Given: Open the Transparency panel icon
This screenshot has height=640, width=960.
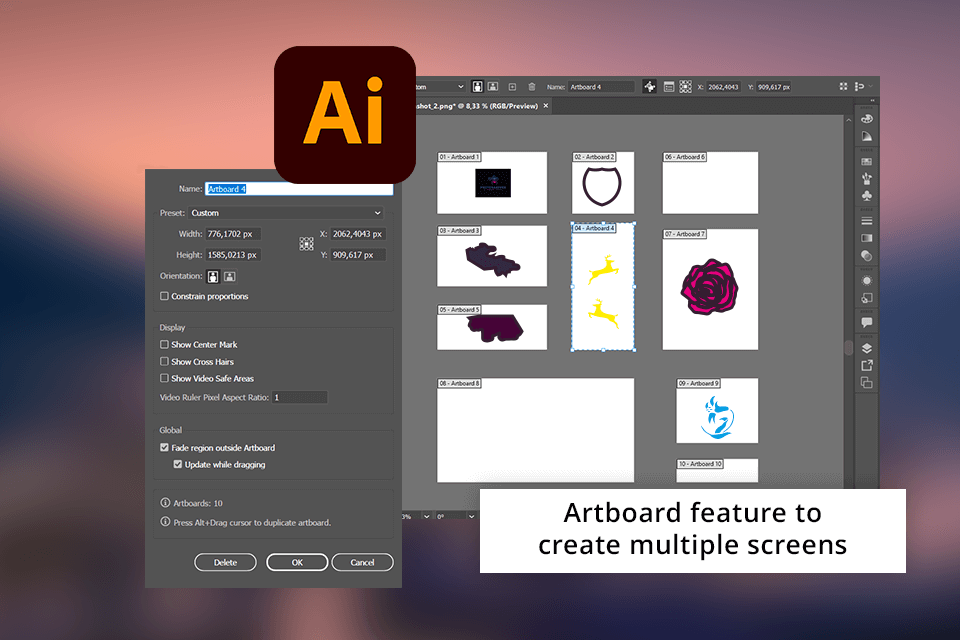Looking at the screenshot, I should [x=866, y=255].
